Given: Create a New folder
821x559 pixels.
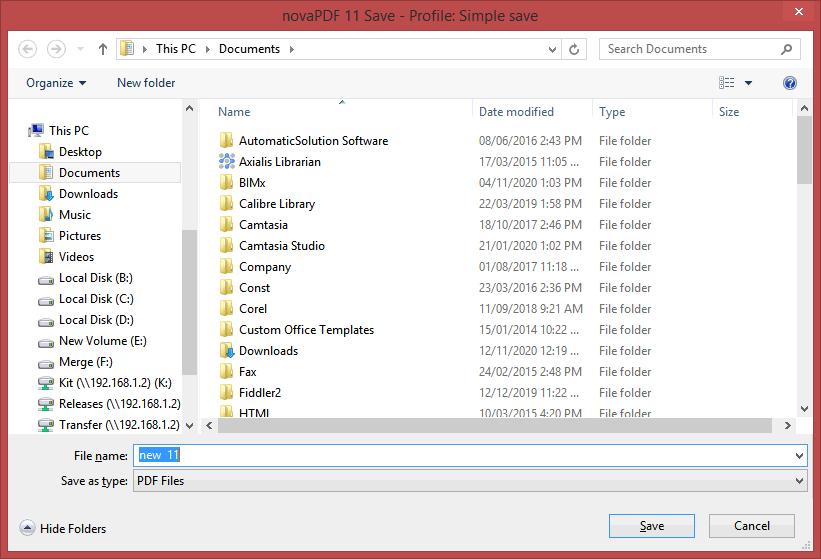Looking at the screenshot, I should (x=146, y=83).
